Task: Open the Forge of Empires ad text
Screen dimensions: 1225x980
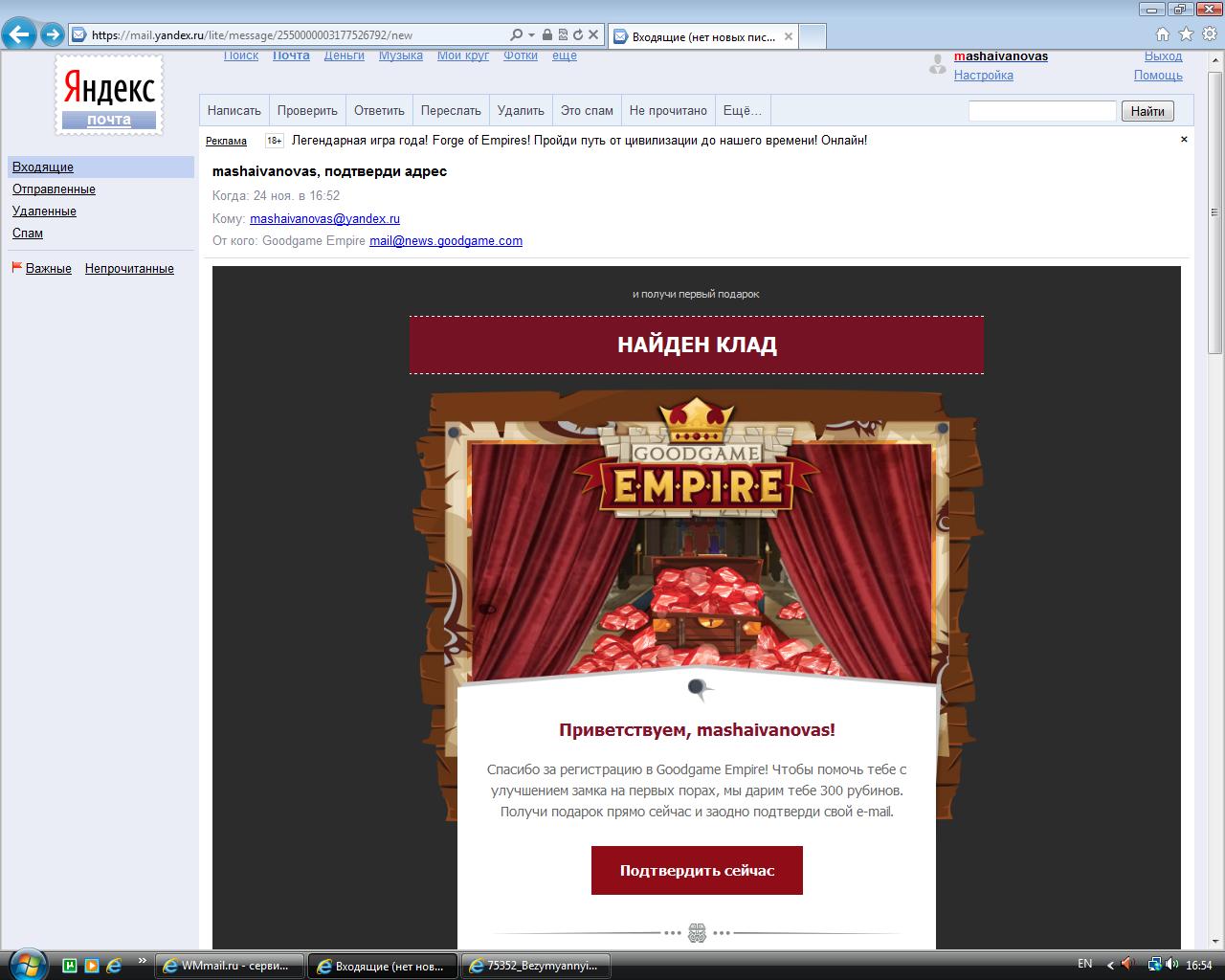Action: pyautogui.click(x=579, y=141)
